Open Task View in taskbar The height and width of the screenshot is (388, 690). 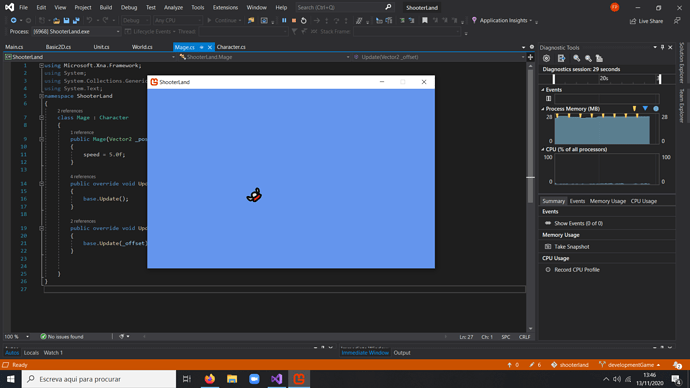[x=187, y=379]
